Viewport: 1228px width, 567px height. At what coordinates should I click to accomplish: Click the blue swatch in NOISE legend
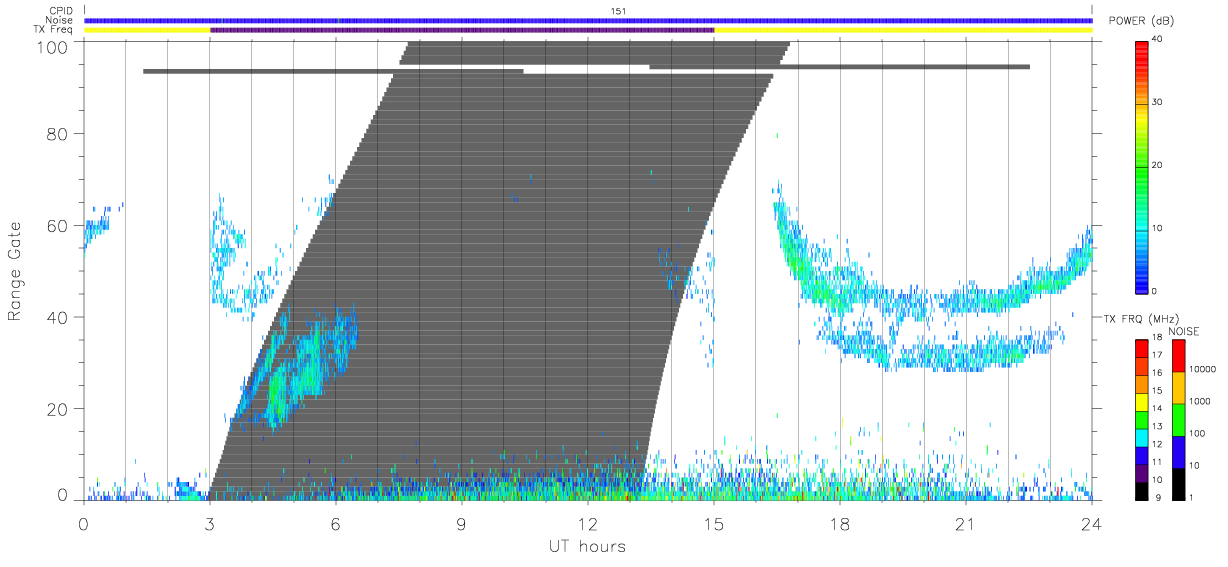tap(1177, 452)
